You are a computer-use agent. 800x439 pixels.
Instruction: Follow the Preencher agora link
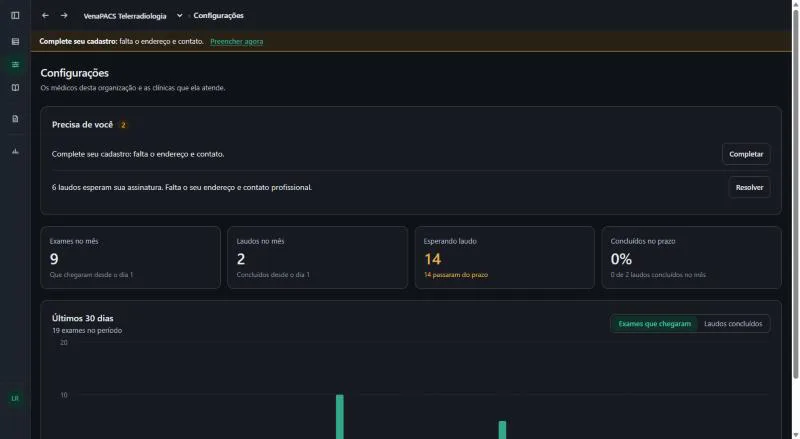[237, 41]
